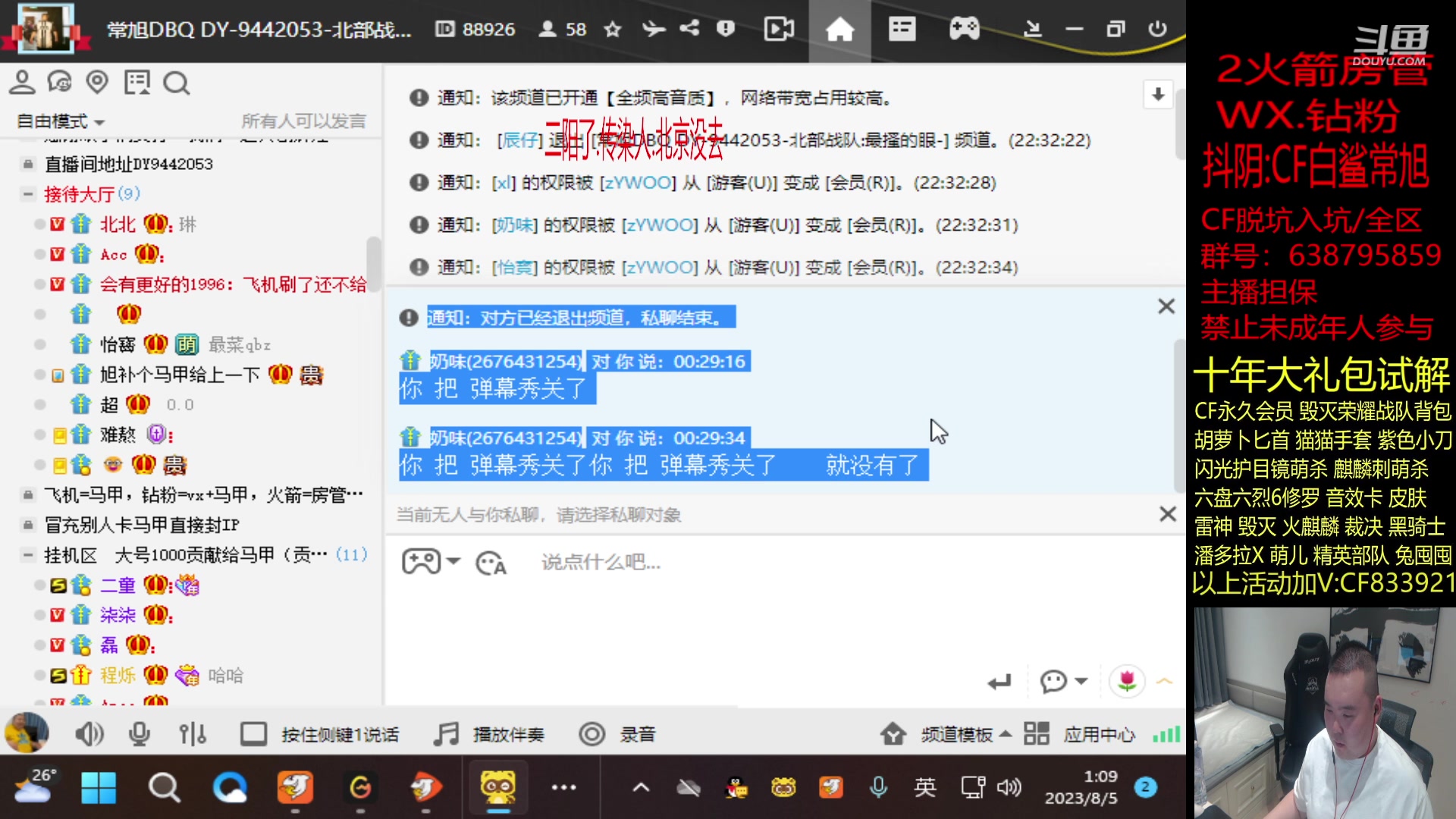Click the 播放伴奏 accompaniment playback icon
The width and height of the screenshot is (1456, 819).
(444, 733)
